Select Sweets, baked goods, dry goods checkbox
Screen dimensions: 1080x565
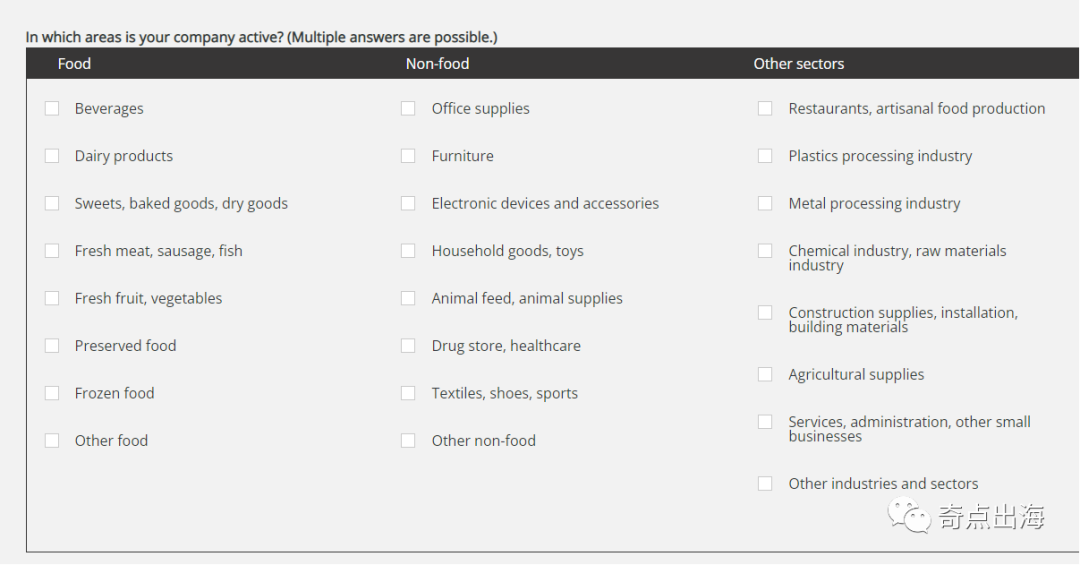pyautogui.click(x=52, y=203)
